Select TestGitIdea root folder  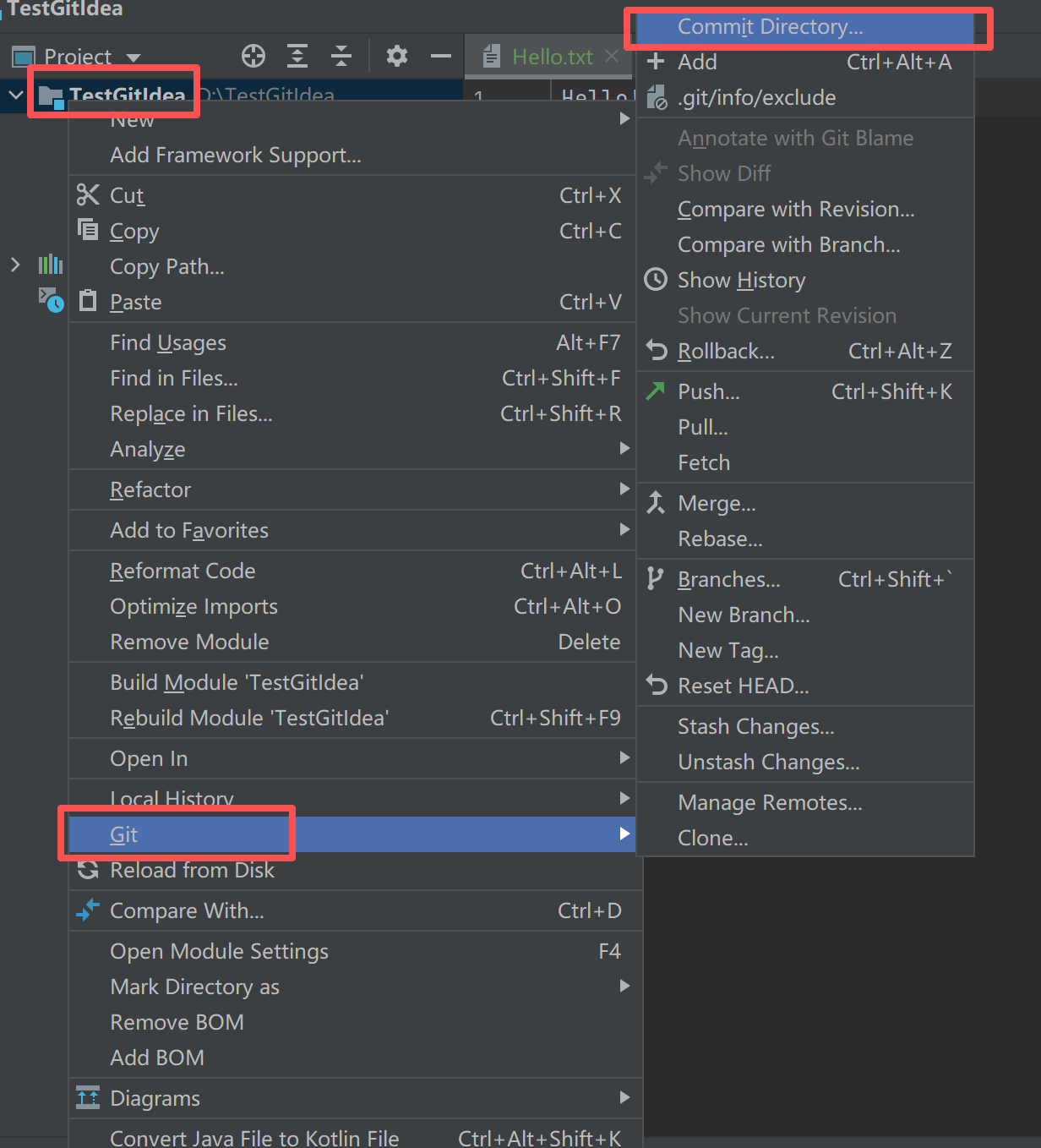128,95
